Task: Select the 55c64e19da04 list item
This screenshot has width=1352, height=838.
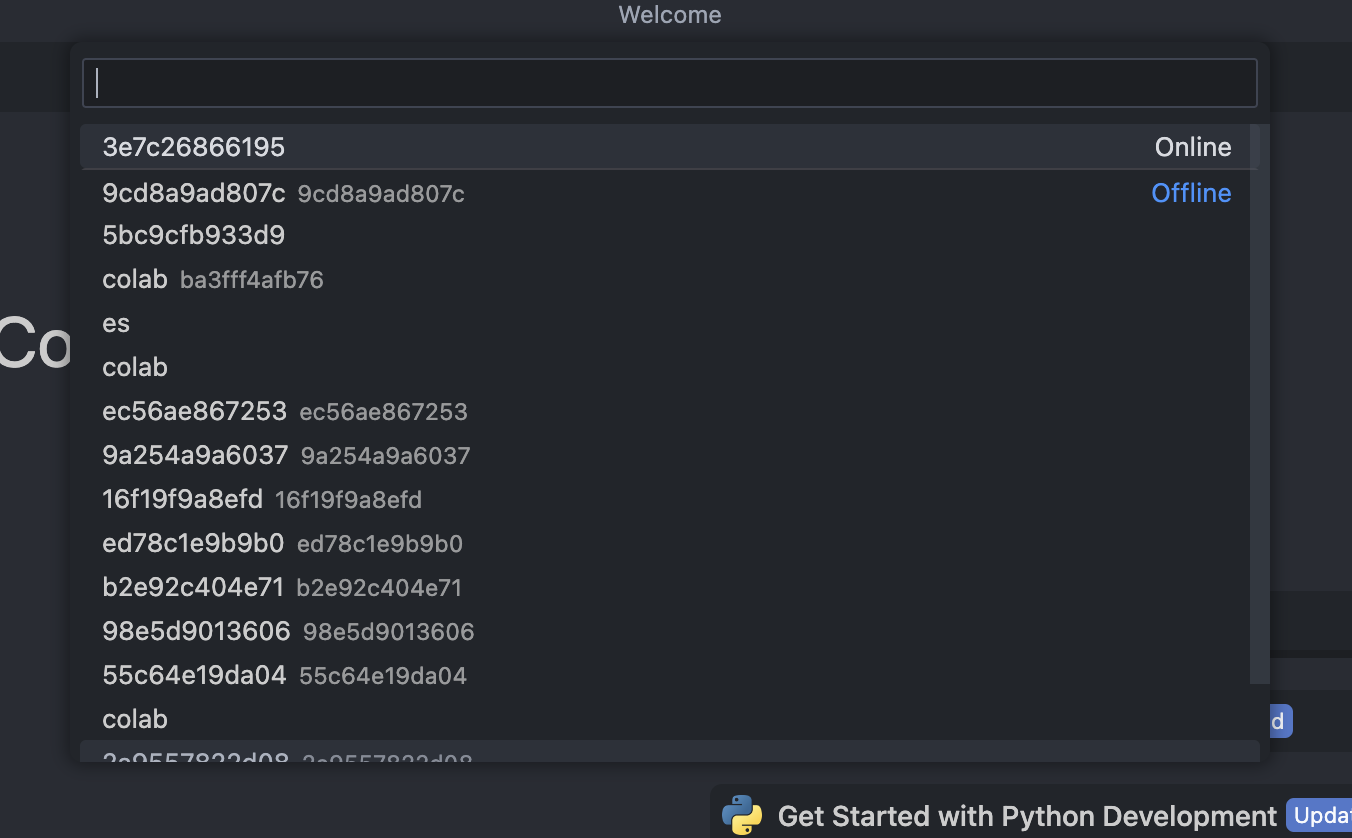Action: point(194,675)
